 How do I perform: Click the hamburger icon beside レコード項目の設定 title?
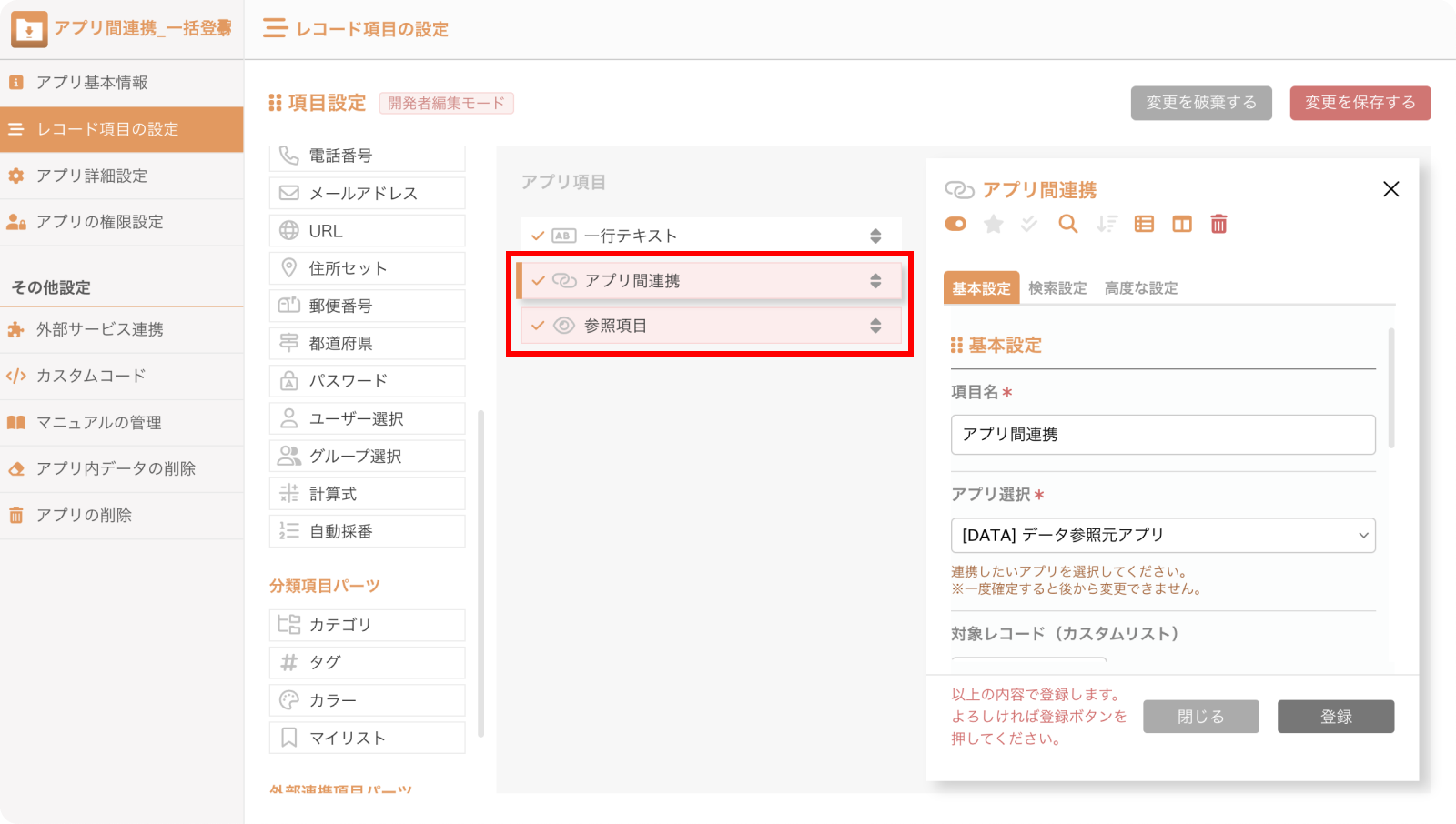pyautogui.click(x=275, y=29)
